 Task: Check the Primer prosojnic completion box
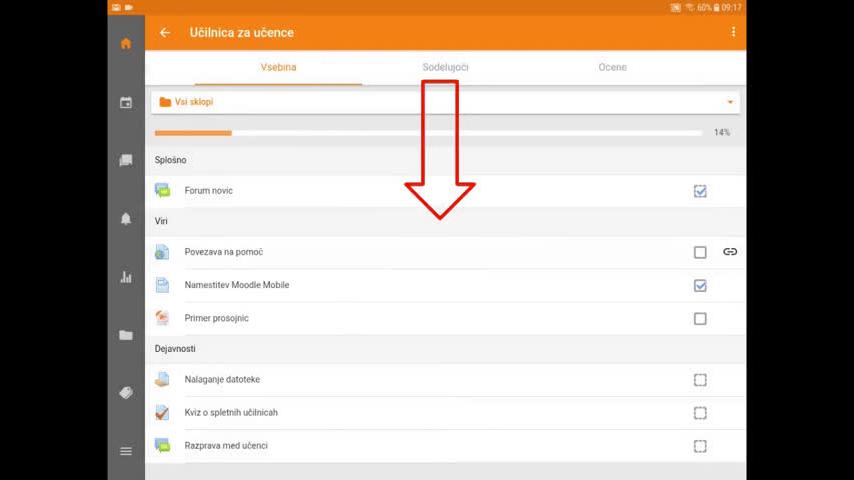click(x=700, y=319)
